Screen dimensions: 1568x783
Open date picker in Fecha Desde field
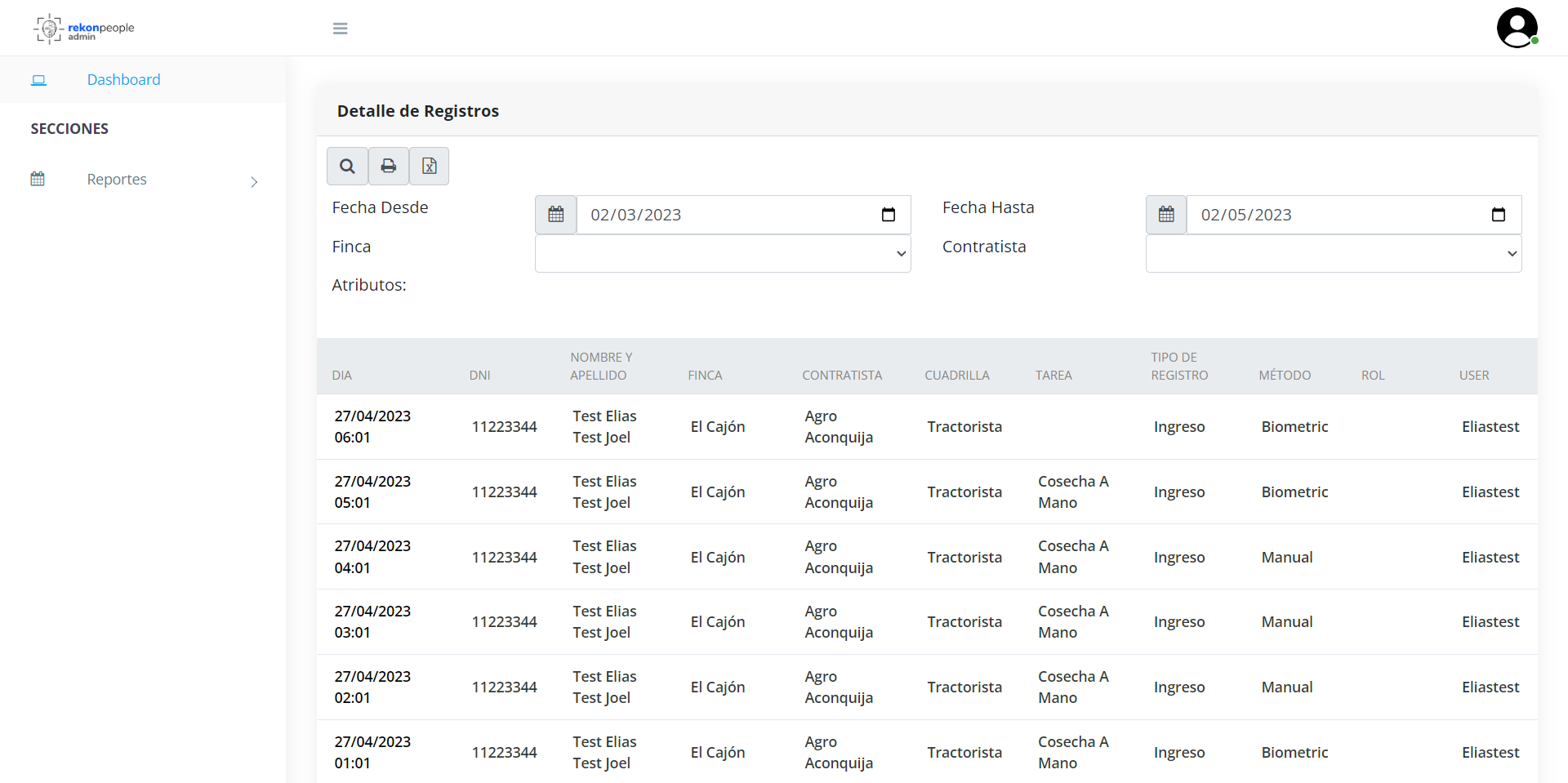(x=889, y=215)
